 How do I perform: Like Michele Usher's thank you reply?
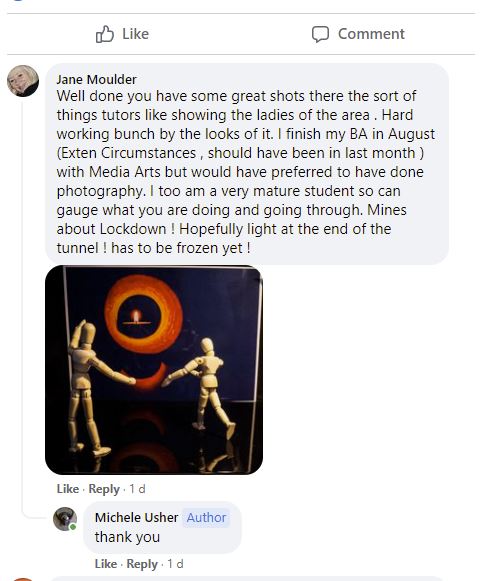pyautogui.click(x=106, y=564)
